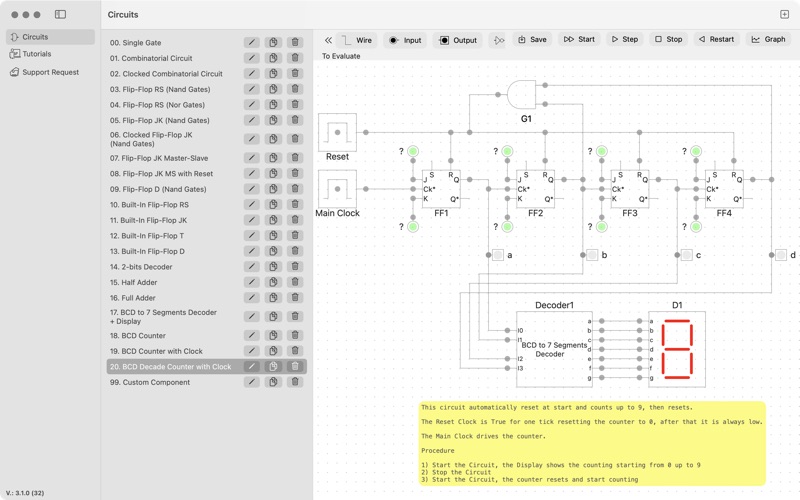Edit 16. Full Adder circuit

point(252,298)
